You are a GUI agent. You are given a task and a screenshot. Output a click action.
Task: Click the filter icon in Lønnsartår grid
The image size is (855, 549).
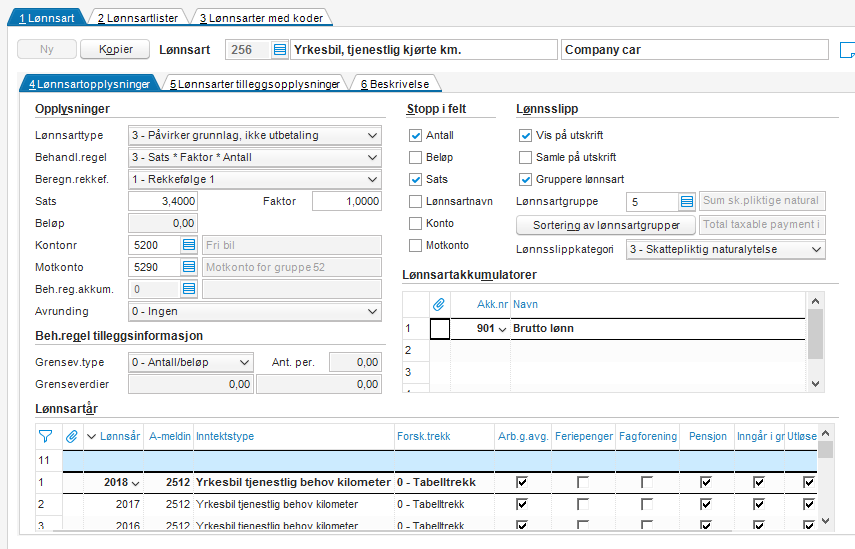tap(45, 435)
